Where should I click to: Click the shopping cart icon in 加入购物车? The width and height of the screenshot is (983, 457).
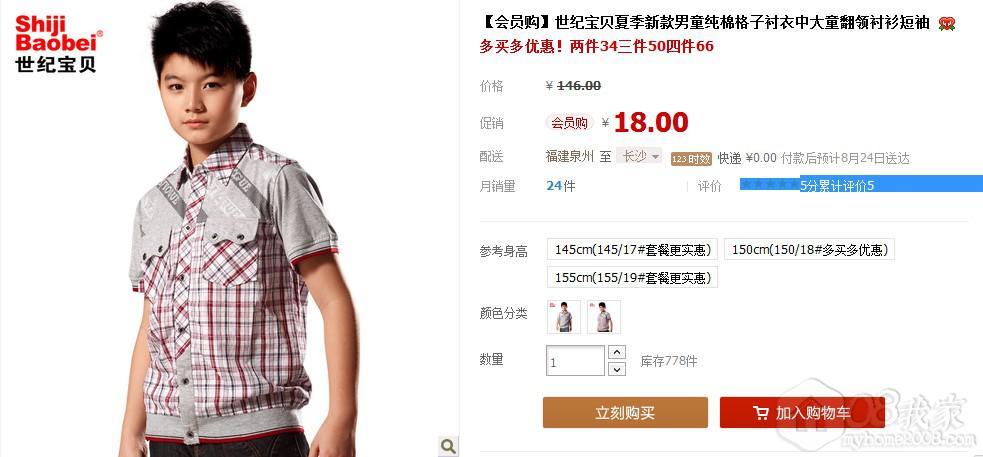(760, 413)
